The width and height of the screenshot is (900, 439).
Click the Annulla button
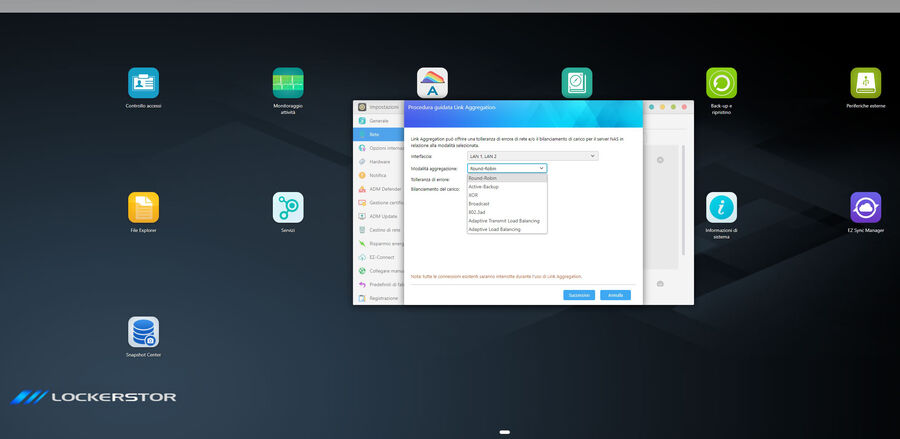tap(615, 295)
